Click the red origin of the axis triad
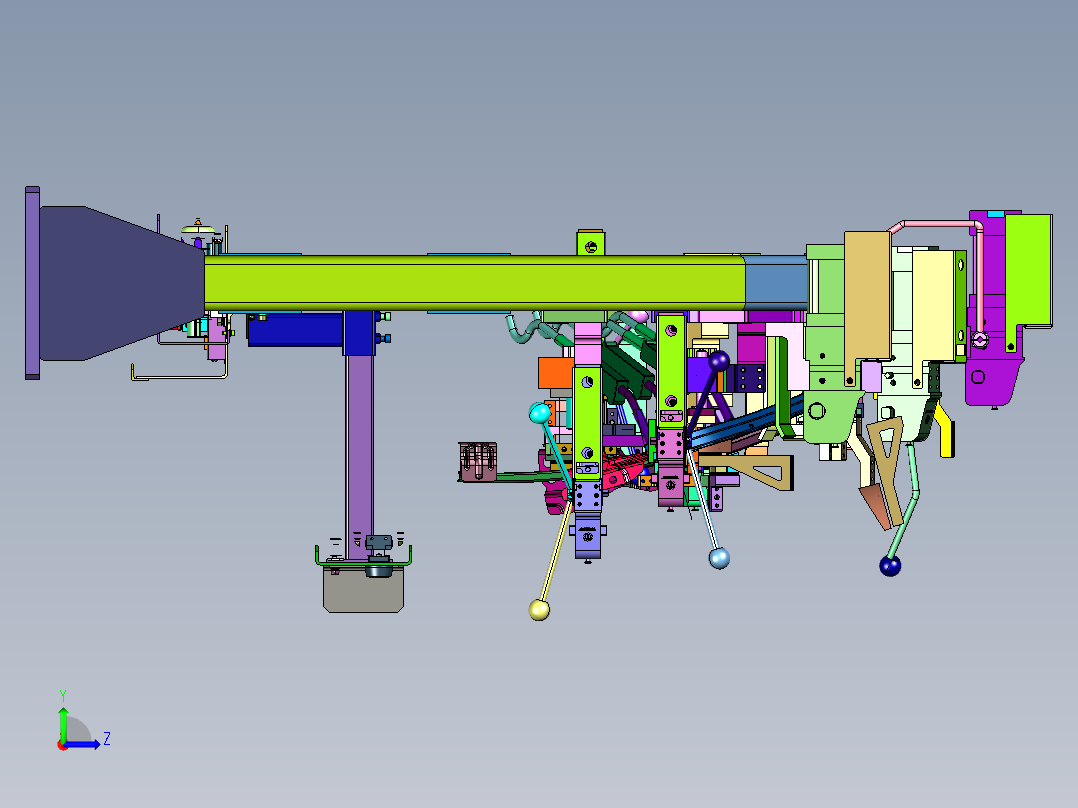Image resolution: width=1078 pixels, height=808 pixels. [62, 745]
